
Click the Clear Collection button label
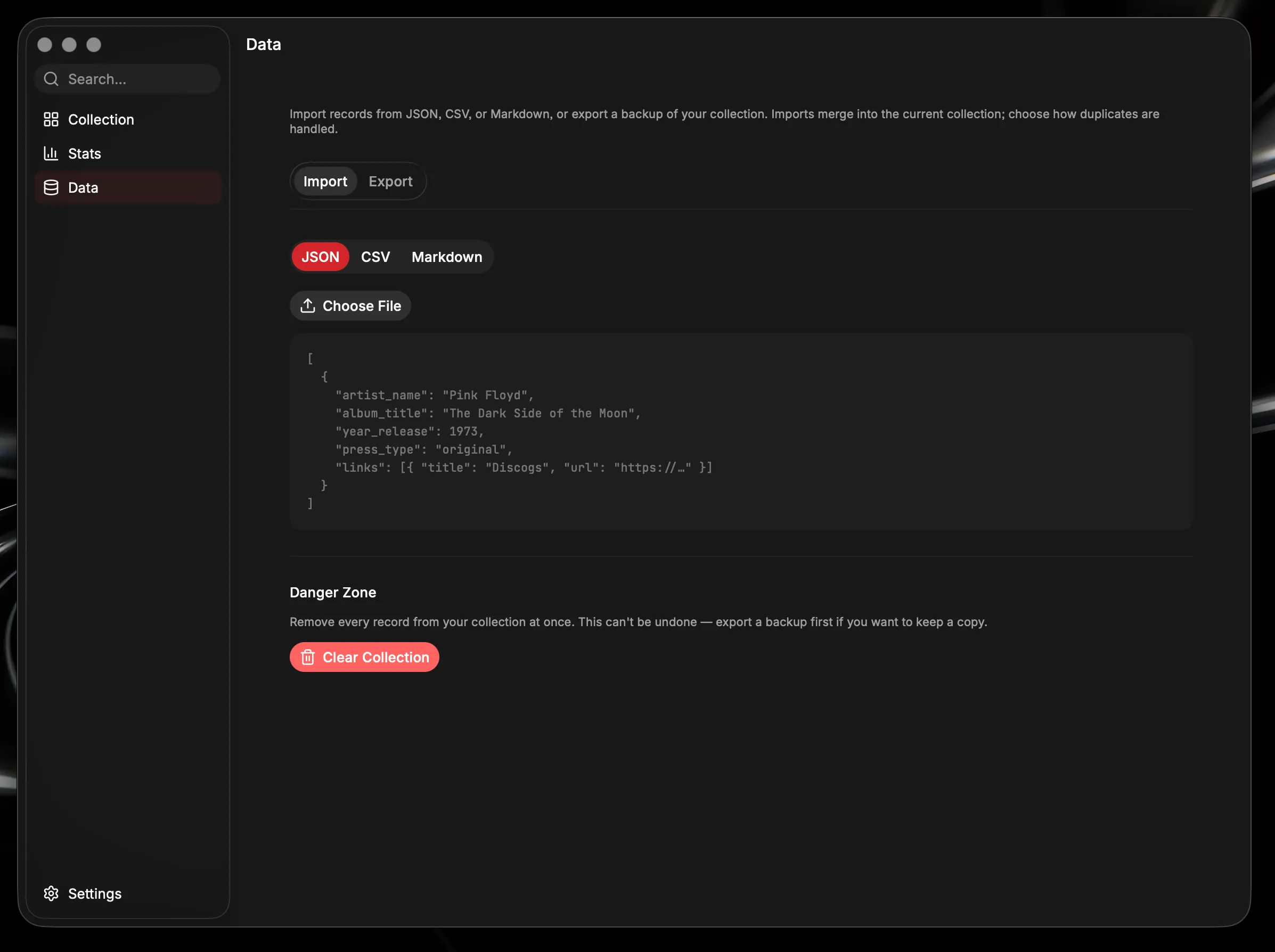pyautogui.click(x=376, y=657)
